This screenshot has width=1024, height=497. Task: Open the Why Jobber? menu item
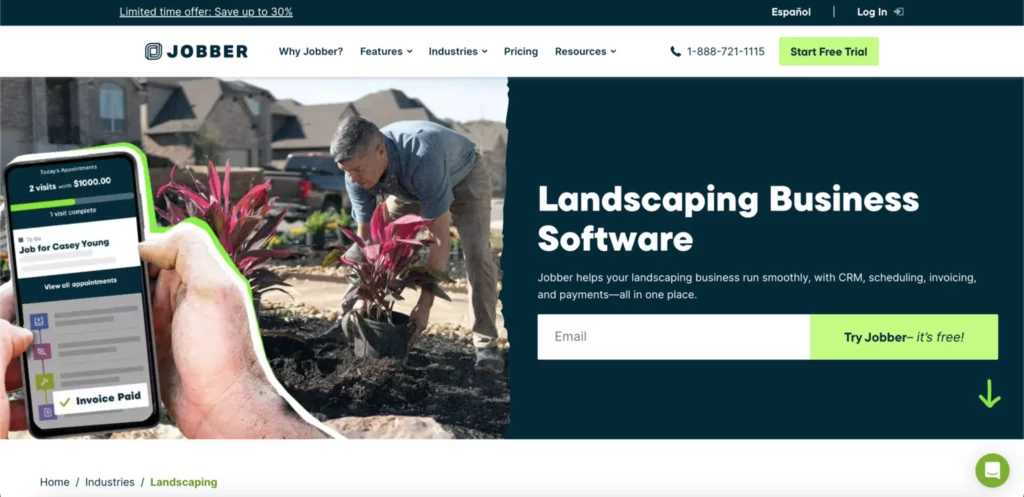pos(311,52)
